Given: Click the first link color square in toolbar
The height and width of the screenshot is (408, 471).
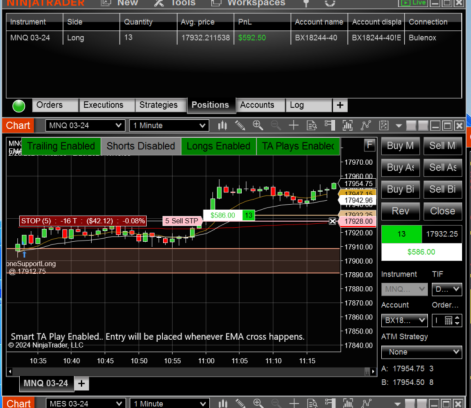Looking at the screenshot, I should 411,126.
